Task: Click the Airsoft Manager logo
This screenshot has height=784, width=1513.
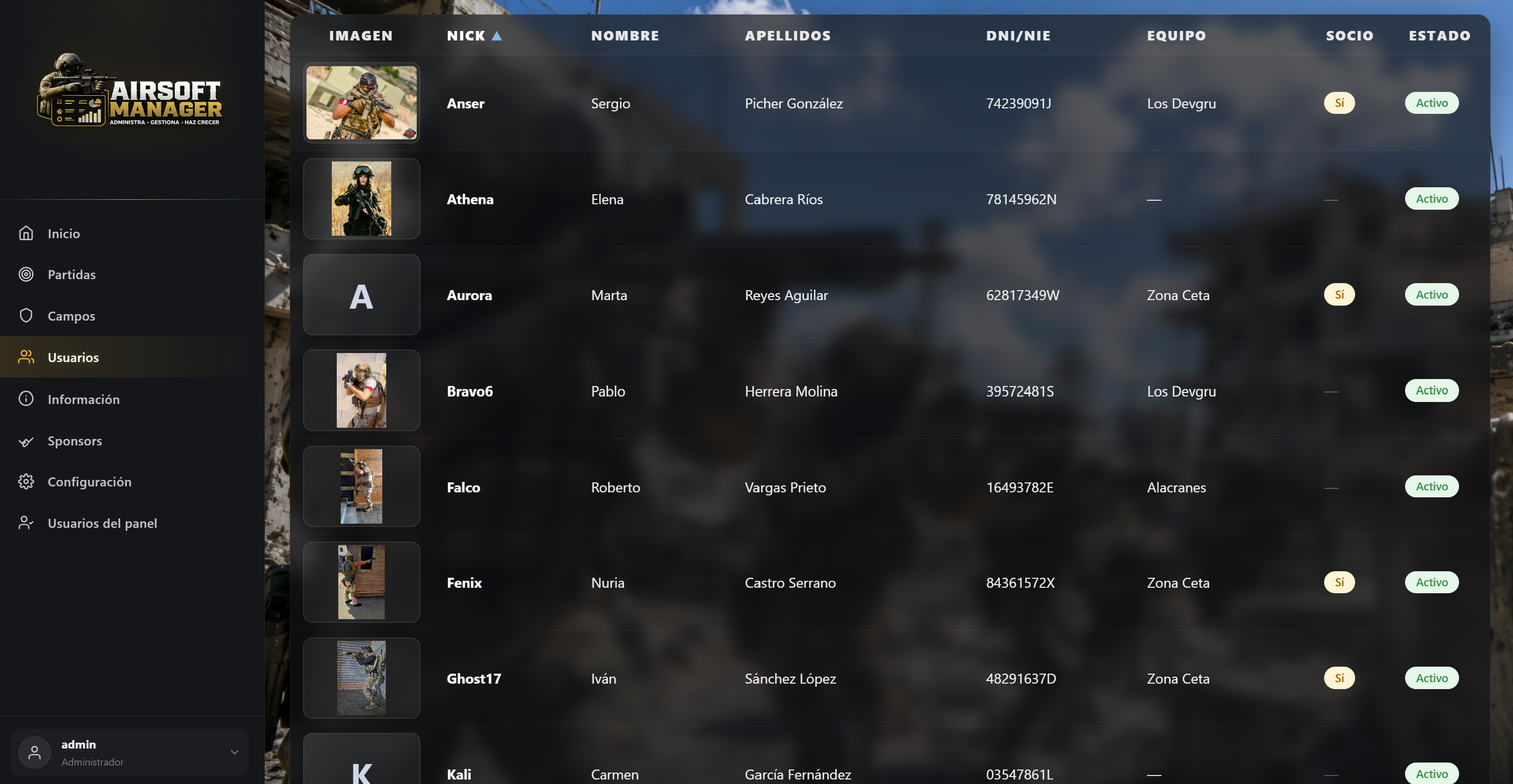Action: tap(129, 89)
